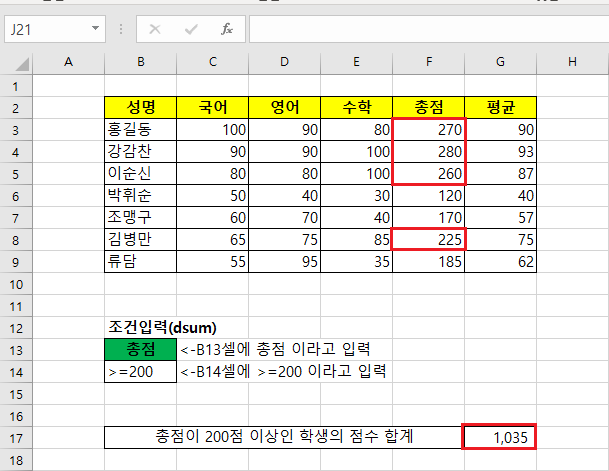Click 류담's English score 95

284,261
